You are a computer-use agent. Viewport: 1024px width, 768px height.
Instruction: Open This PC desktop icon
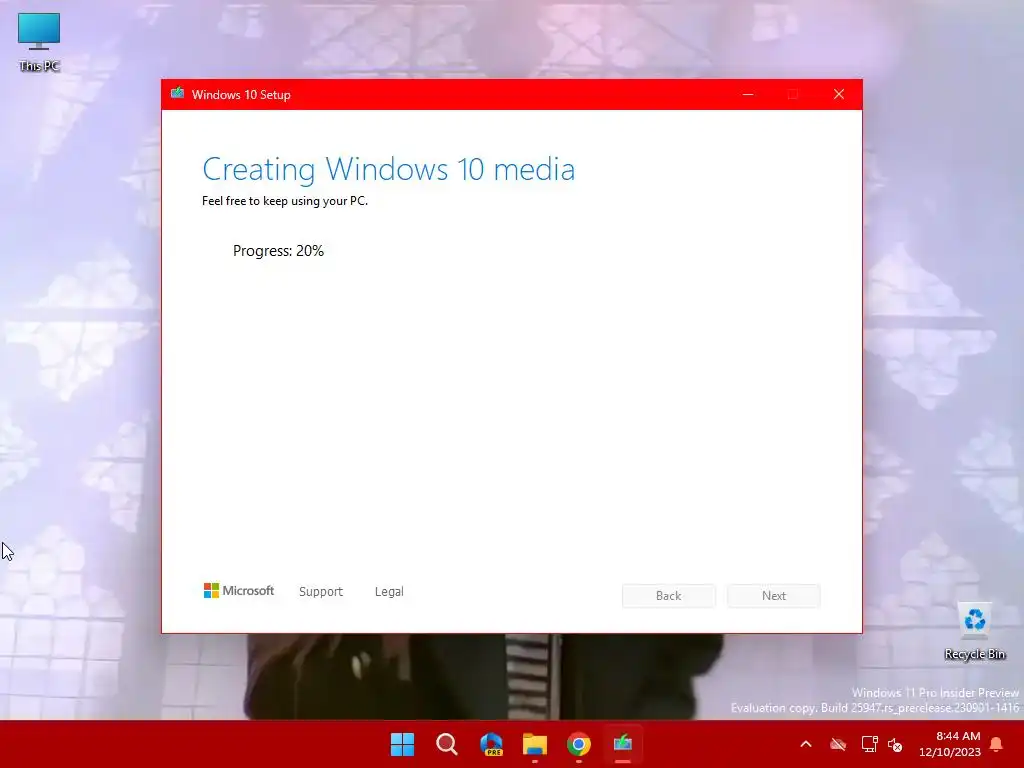pos(39,42)
